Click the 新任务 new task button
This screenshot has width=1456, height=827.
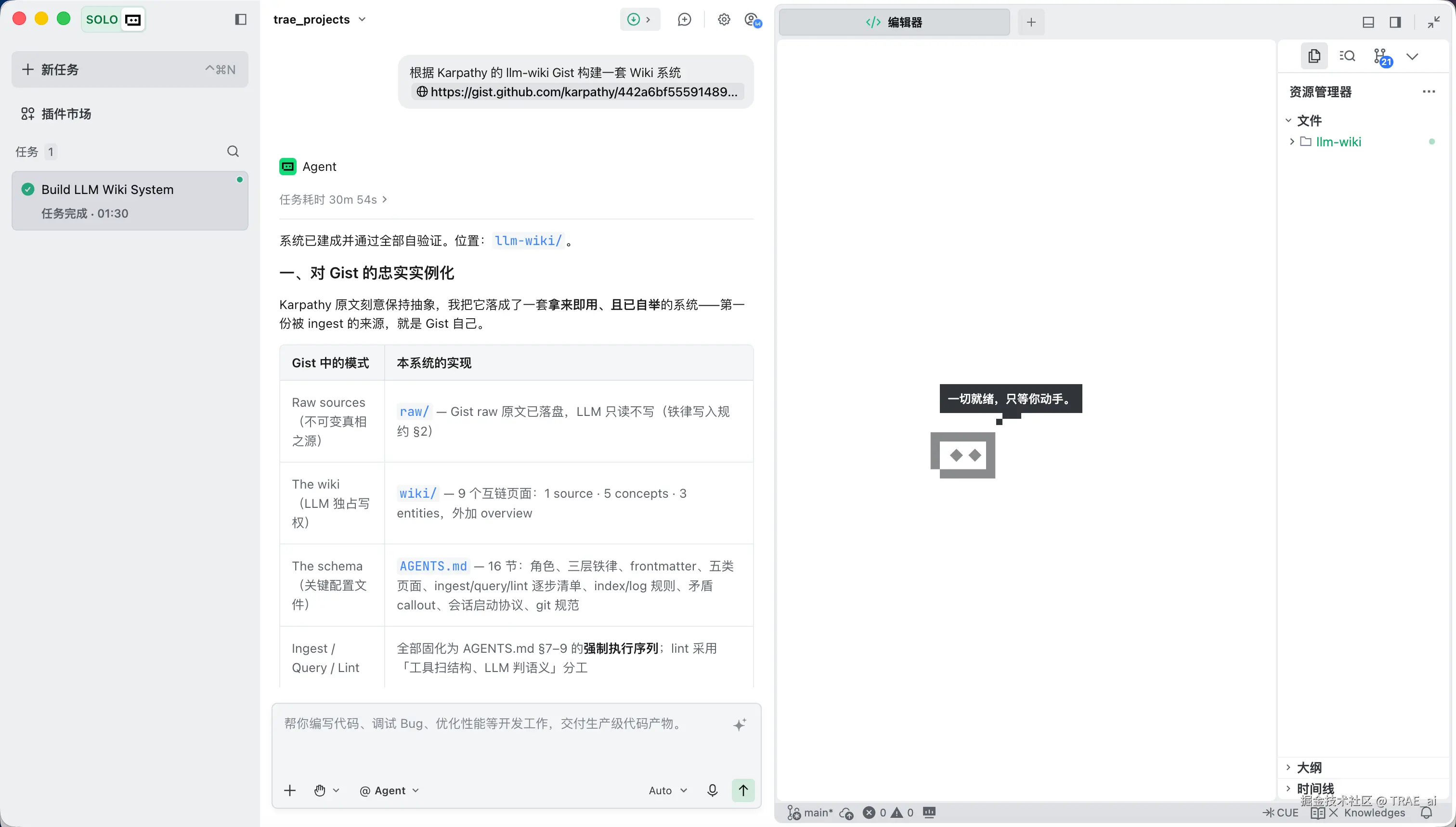[x=130, y=69]
